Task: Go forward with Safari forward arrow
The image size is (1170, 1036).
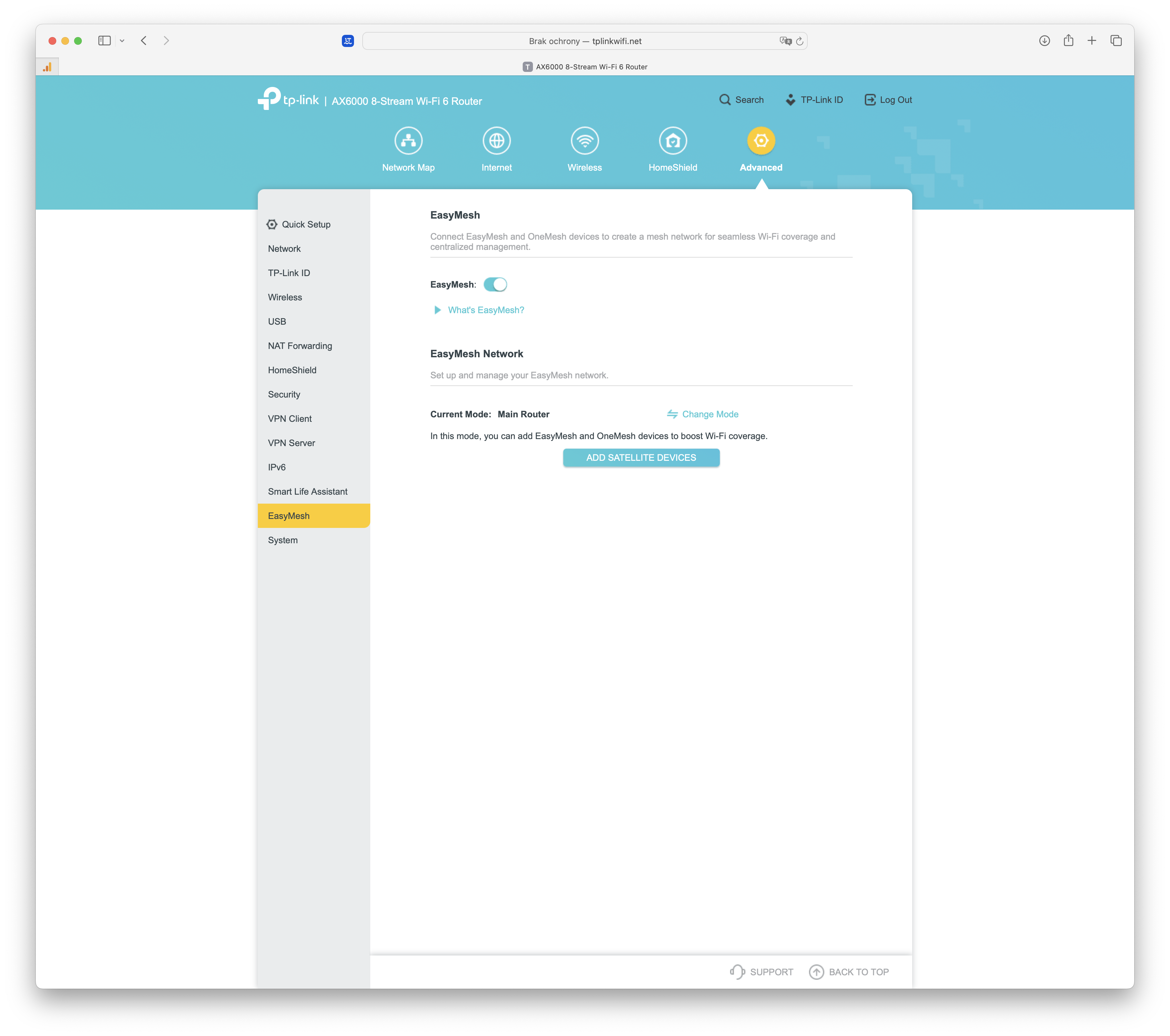Action: [x=166, y=41]
